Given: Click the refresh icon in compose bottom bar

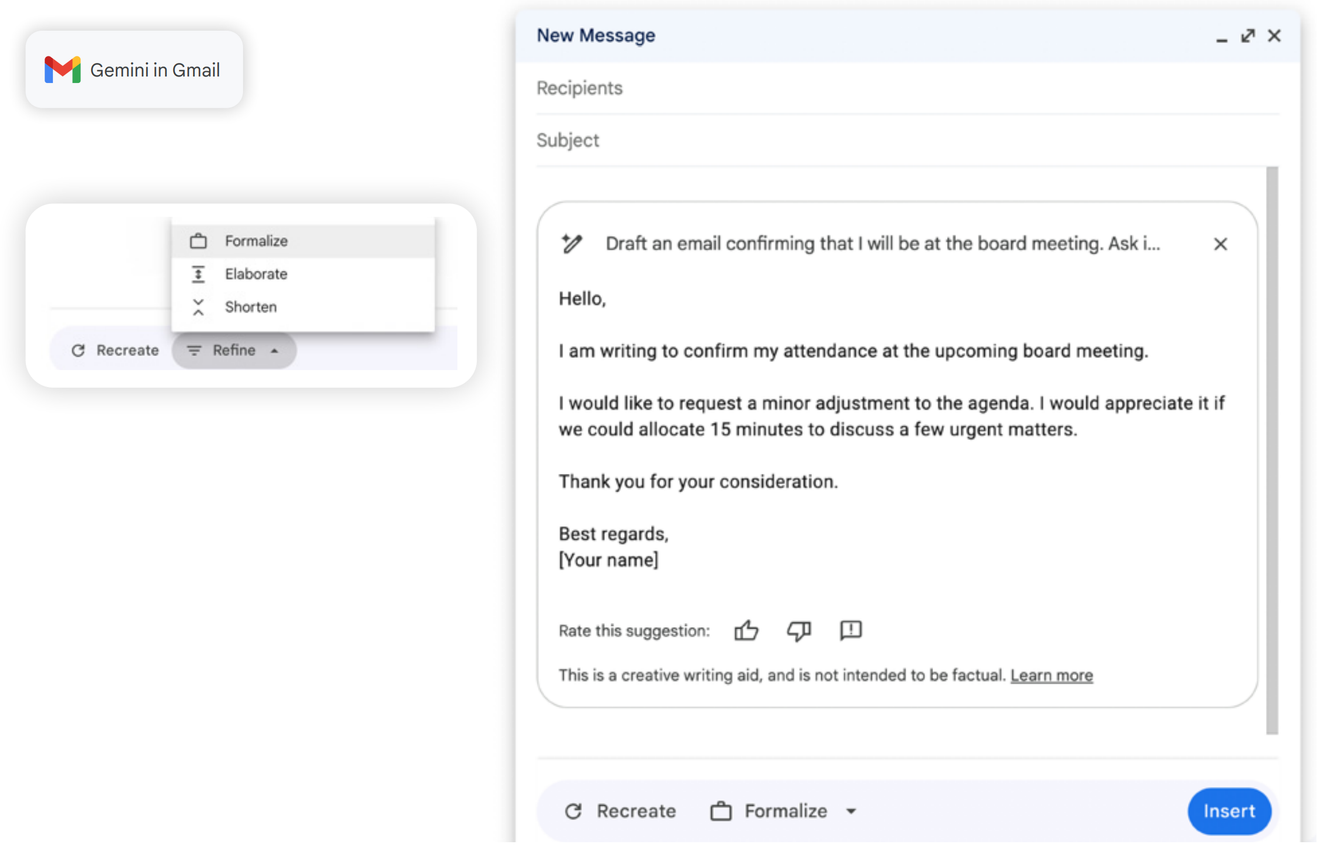Looking at the screenshot, I should point(573,811).
